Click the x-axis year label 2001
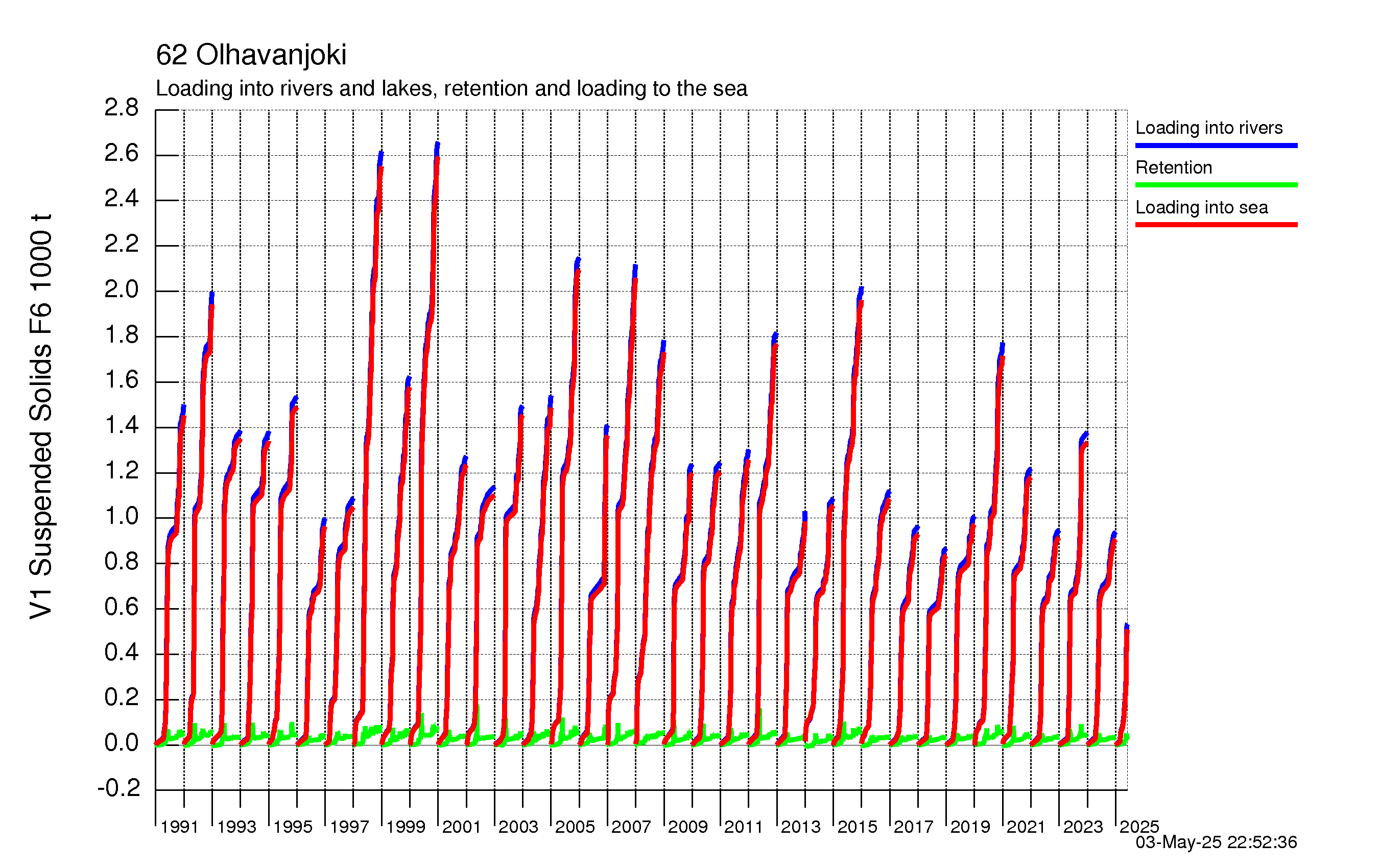Image resolution: width=1379 pixels, height=868 pixels. point(461,827)
